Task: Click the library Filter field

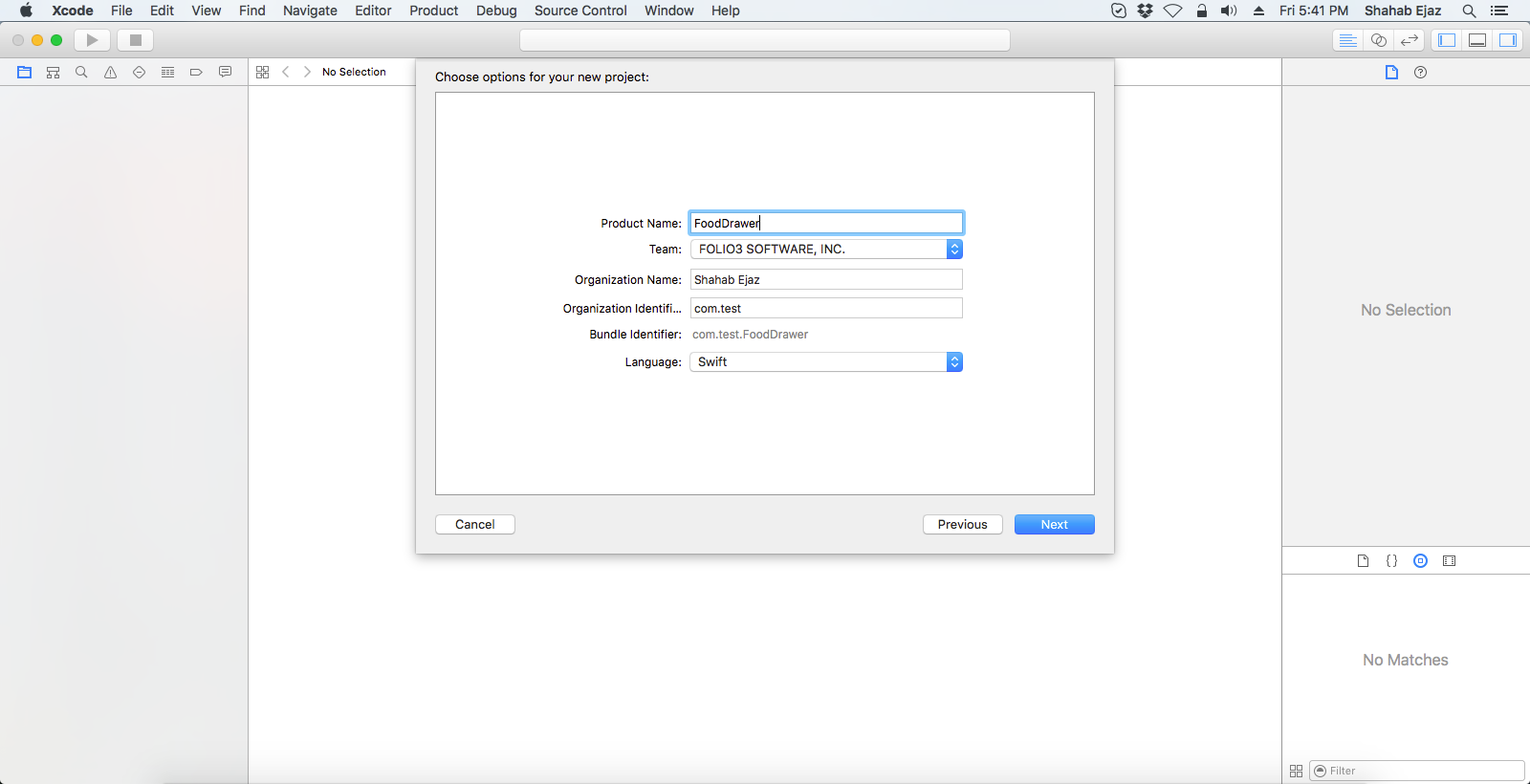Action: click(x=1417, y=771)
